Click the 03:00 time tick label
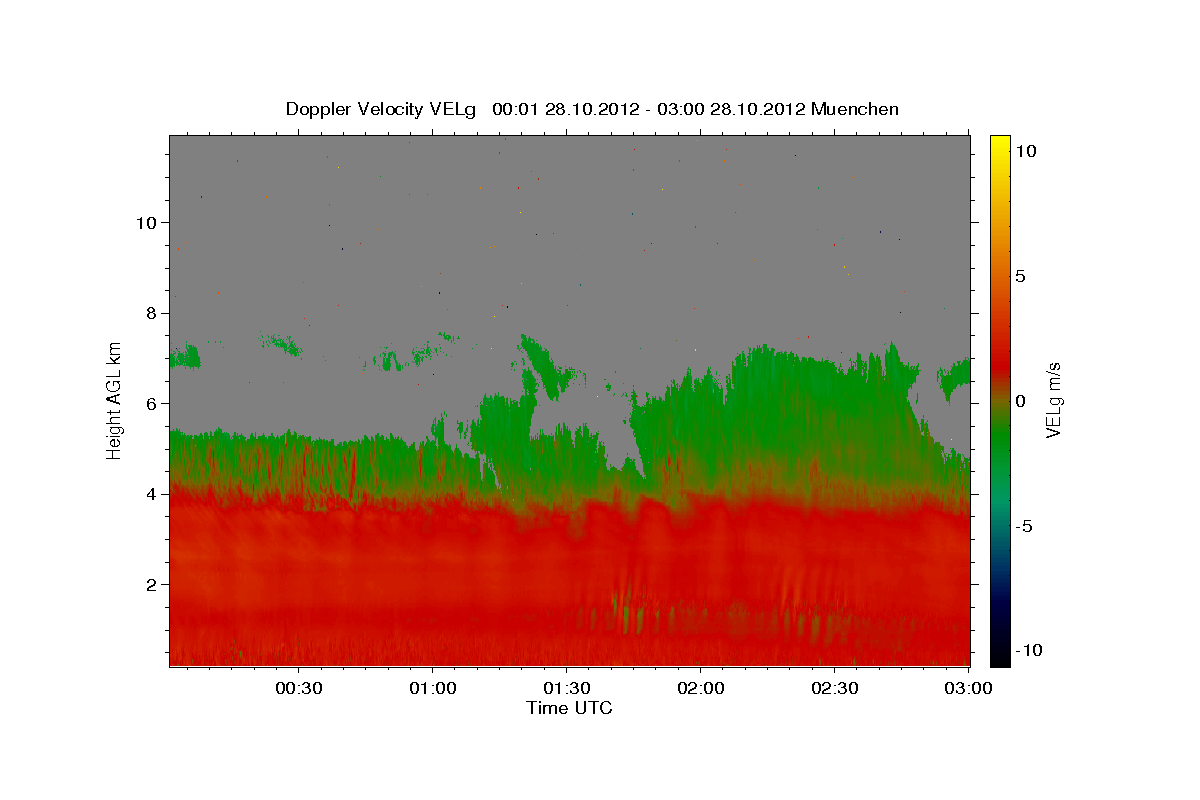Screen dimensions: 1200x800 click(x=969, y=688)
